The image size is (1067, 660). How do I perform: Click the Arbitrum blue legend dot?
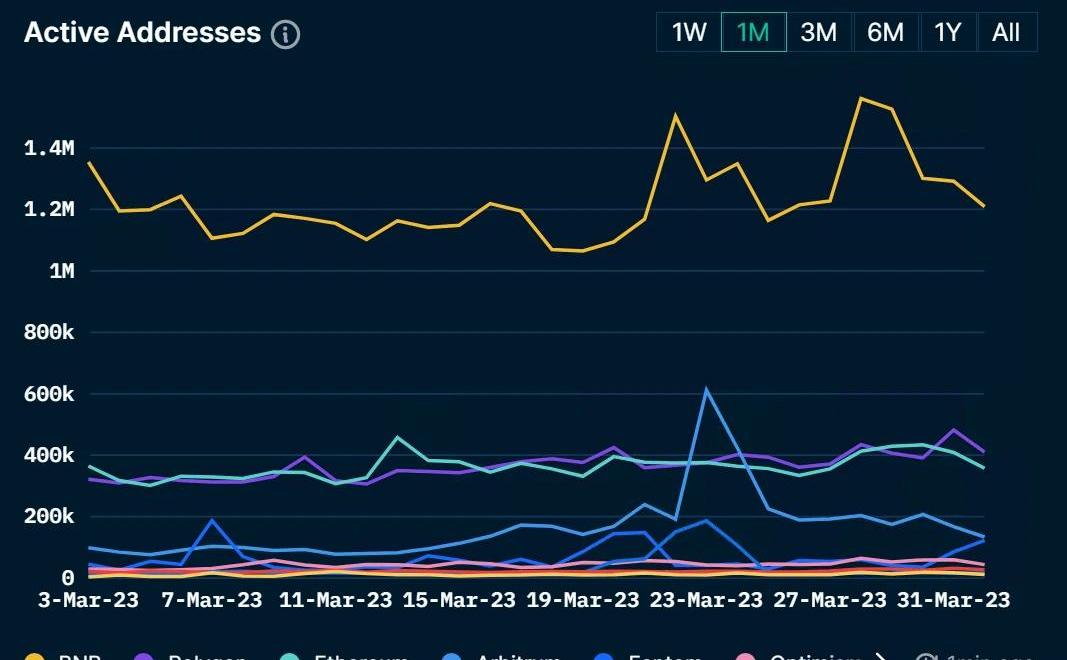click(x=453, y=656)
